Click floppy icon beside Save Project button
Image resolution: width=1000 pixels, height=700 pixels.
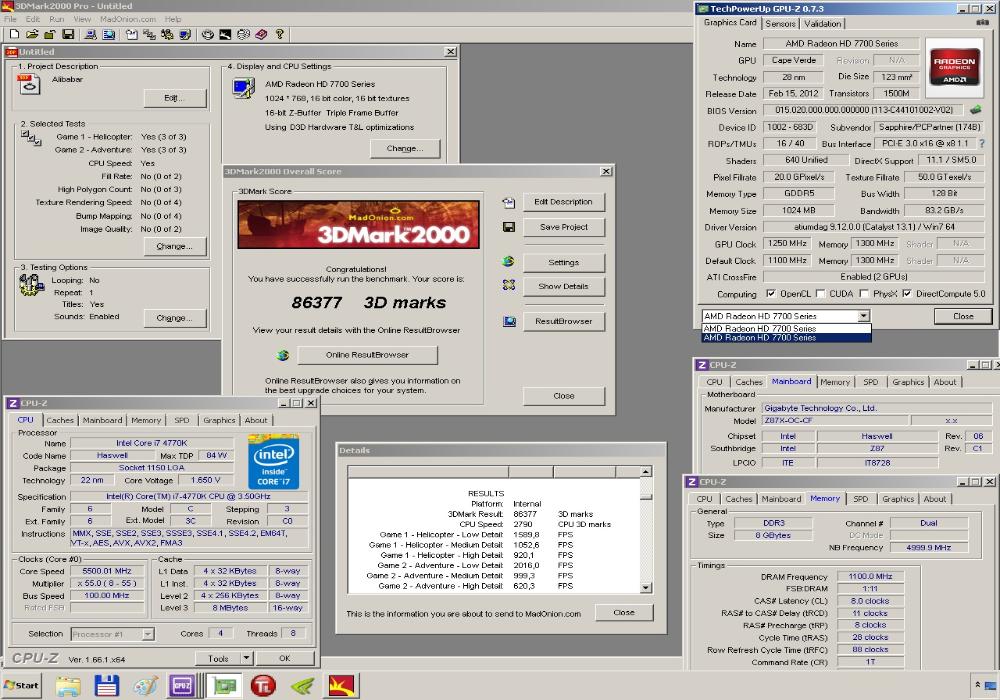508,227
